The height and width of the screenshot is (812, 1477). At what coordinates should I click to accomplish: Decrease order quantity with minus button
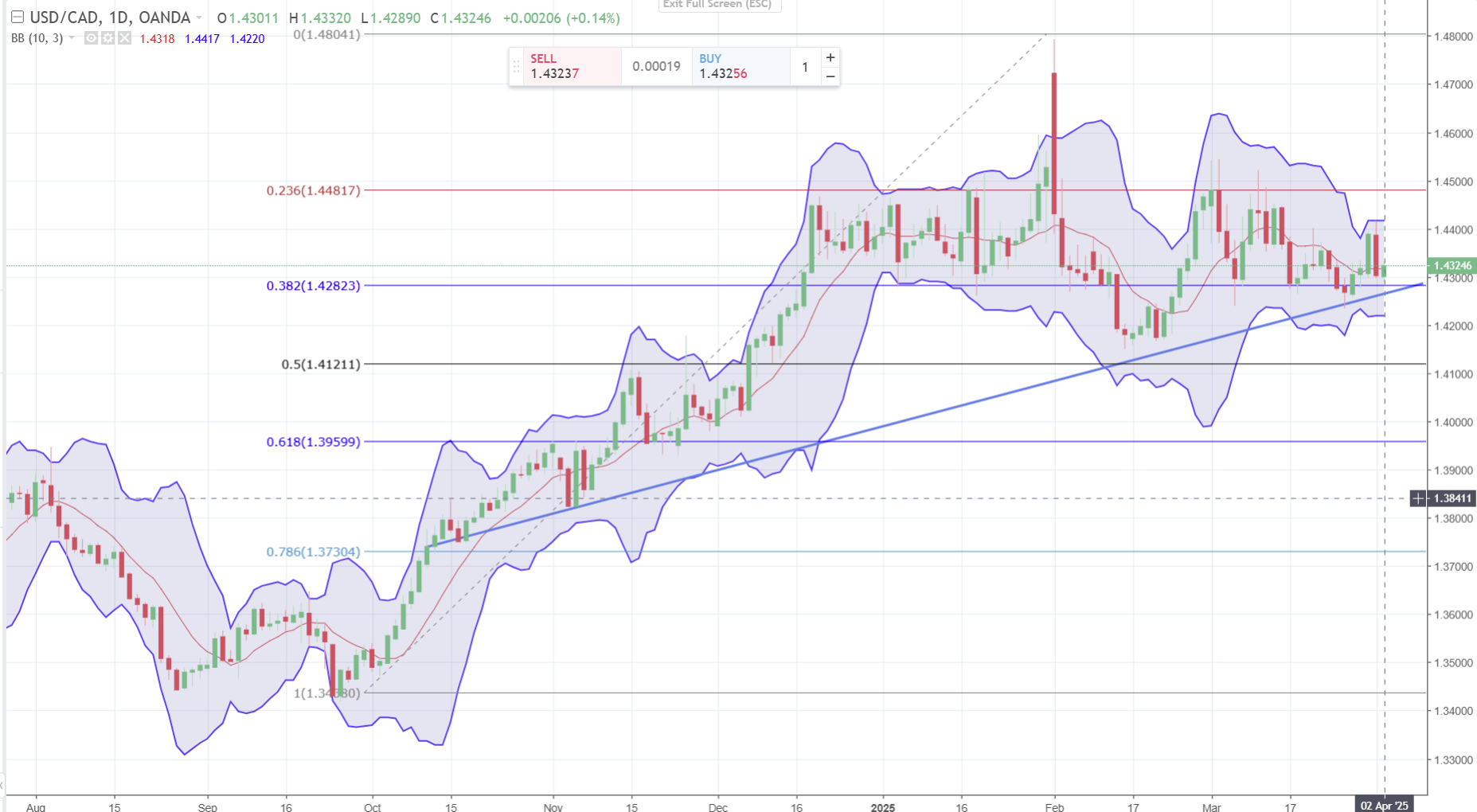click(x=830, y=76)
